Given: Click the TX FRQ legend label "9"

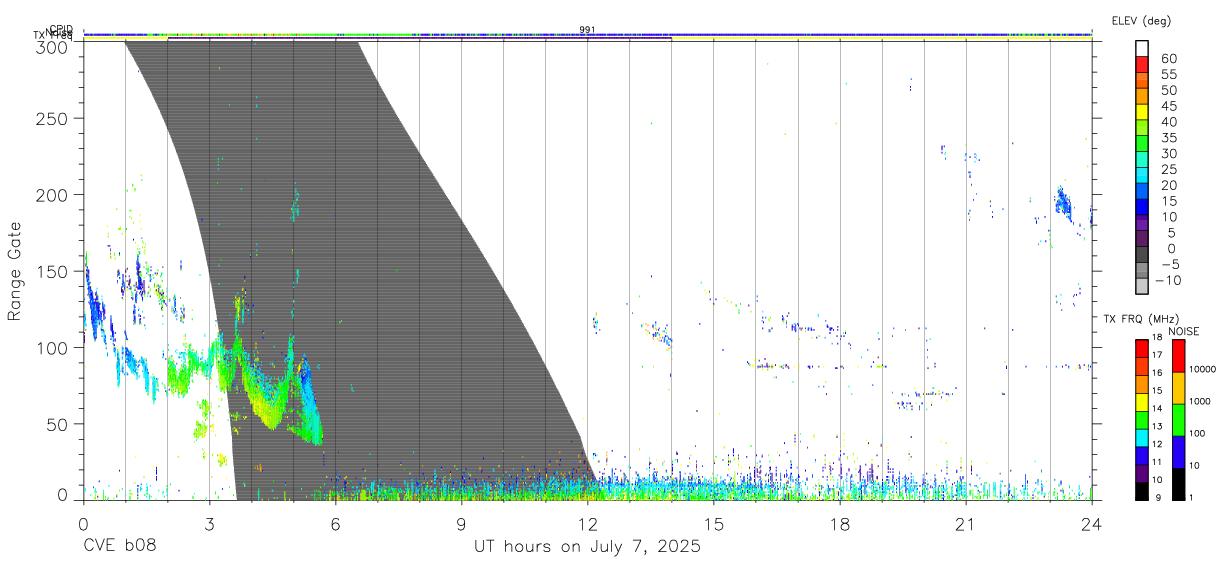Looking at the screenshot, I should coord(1156,497).
